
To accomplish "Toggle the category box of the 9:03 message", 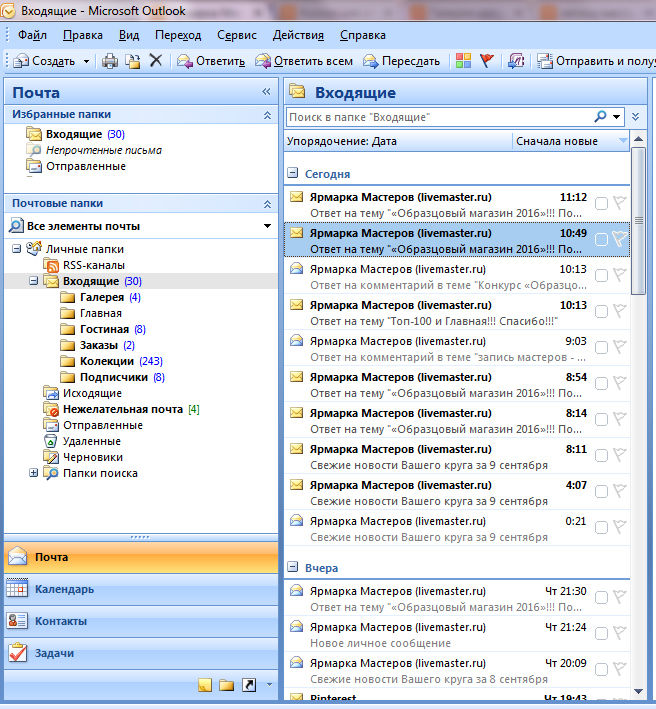I will point(601,347).
